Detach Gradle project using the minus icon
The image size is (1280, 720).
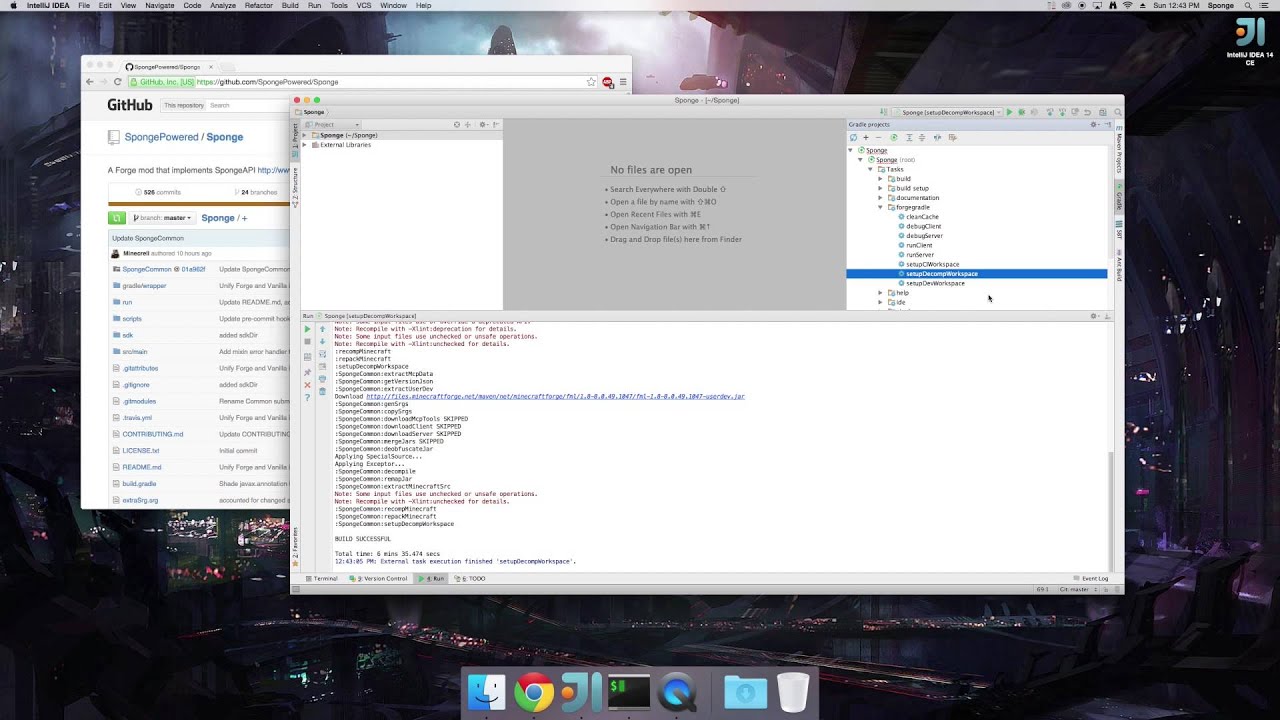[878, 137]
